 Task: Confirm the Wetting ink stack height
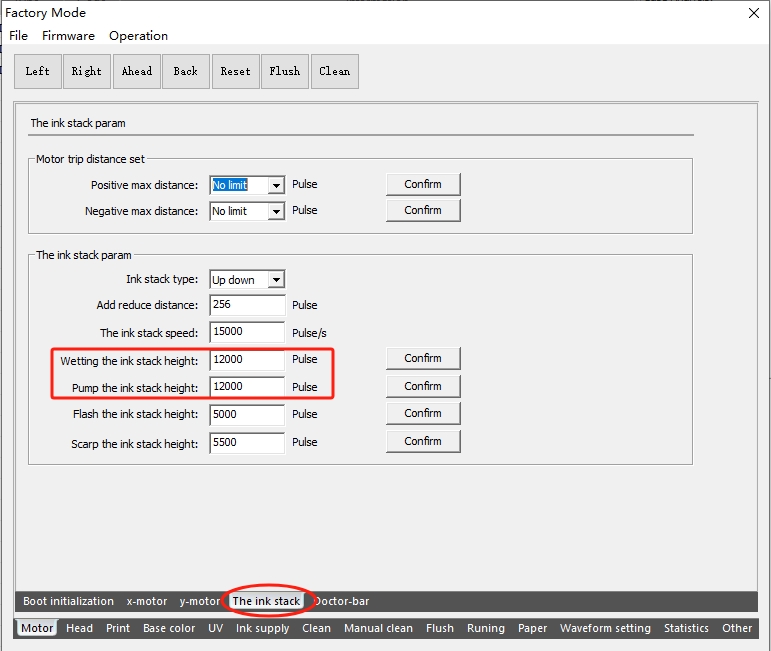coord(423,358)
